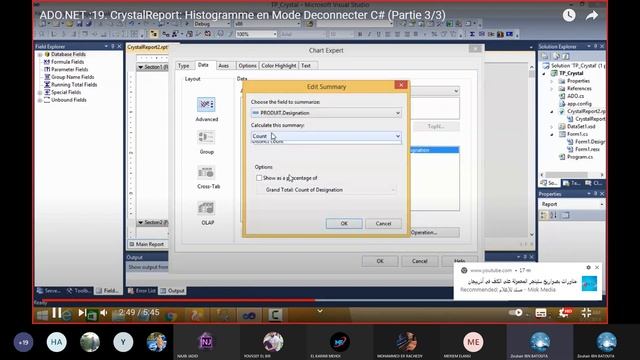Viewport: 640px width, 360px height.
Task: Open app.config in Solution Explorer
Action: point(579,104)
